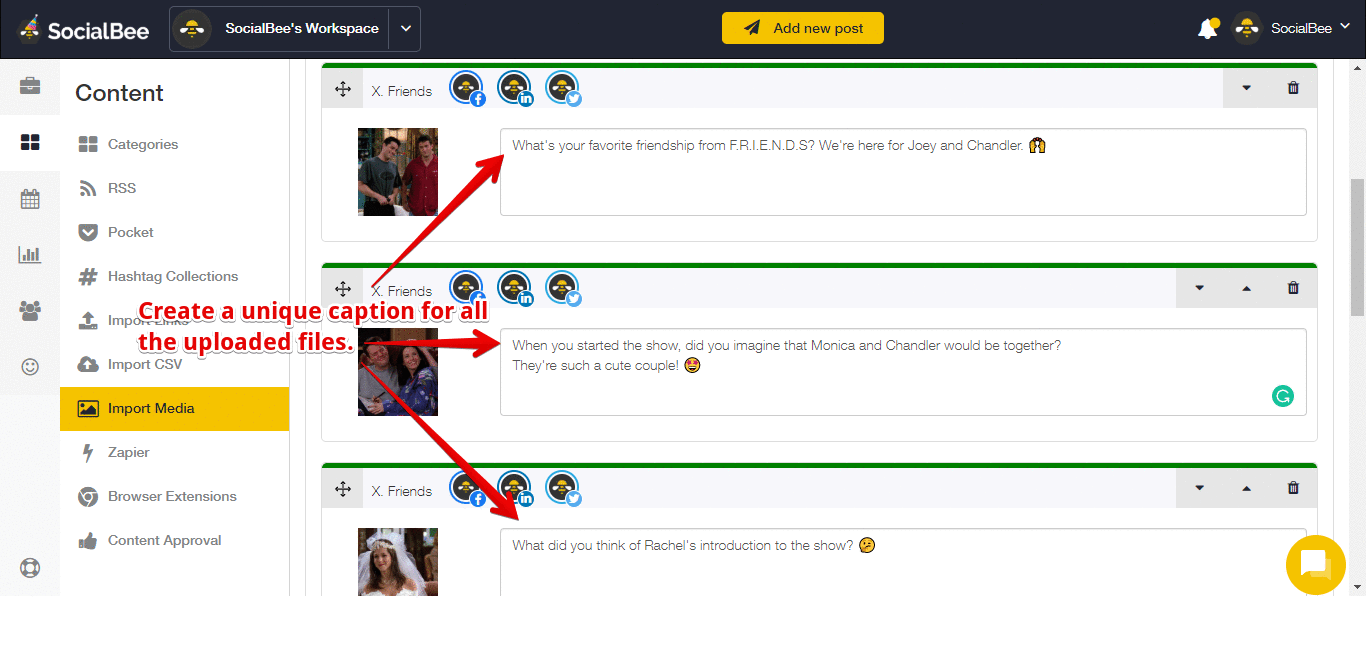Move Monica and Chandler post up

[x=1246, y=288]
